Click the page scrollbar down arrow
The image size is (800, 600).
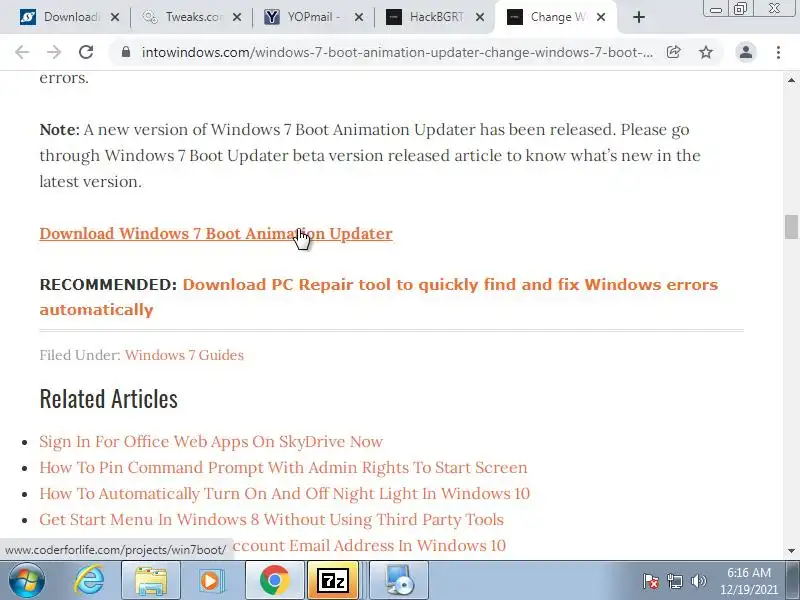click(791, 551)
